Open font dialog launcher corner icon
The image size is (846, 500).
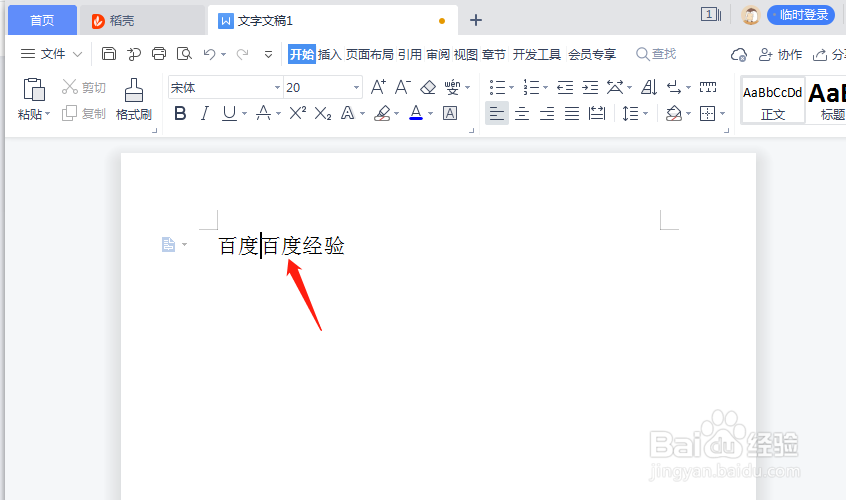471,130
